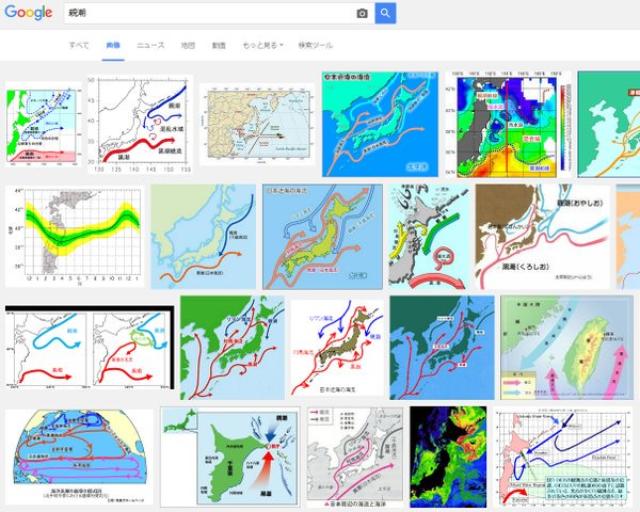Screen dimensions: 640x512
Task: Switch to the すべて tab
Action: point(79,46)
